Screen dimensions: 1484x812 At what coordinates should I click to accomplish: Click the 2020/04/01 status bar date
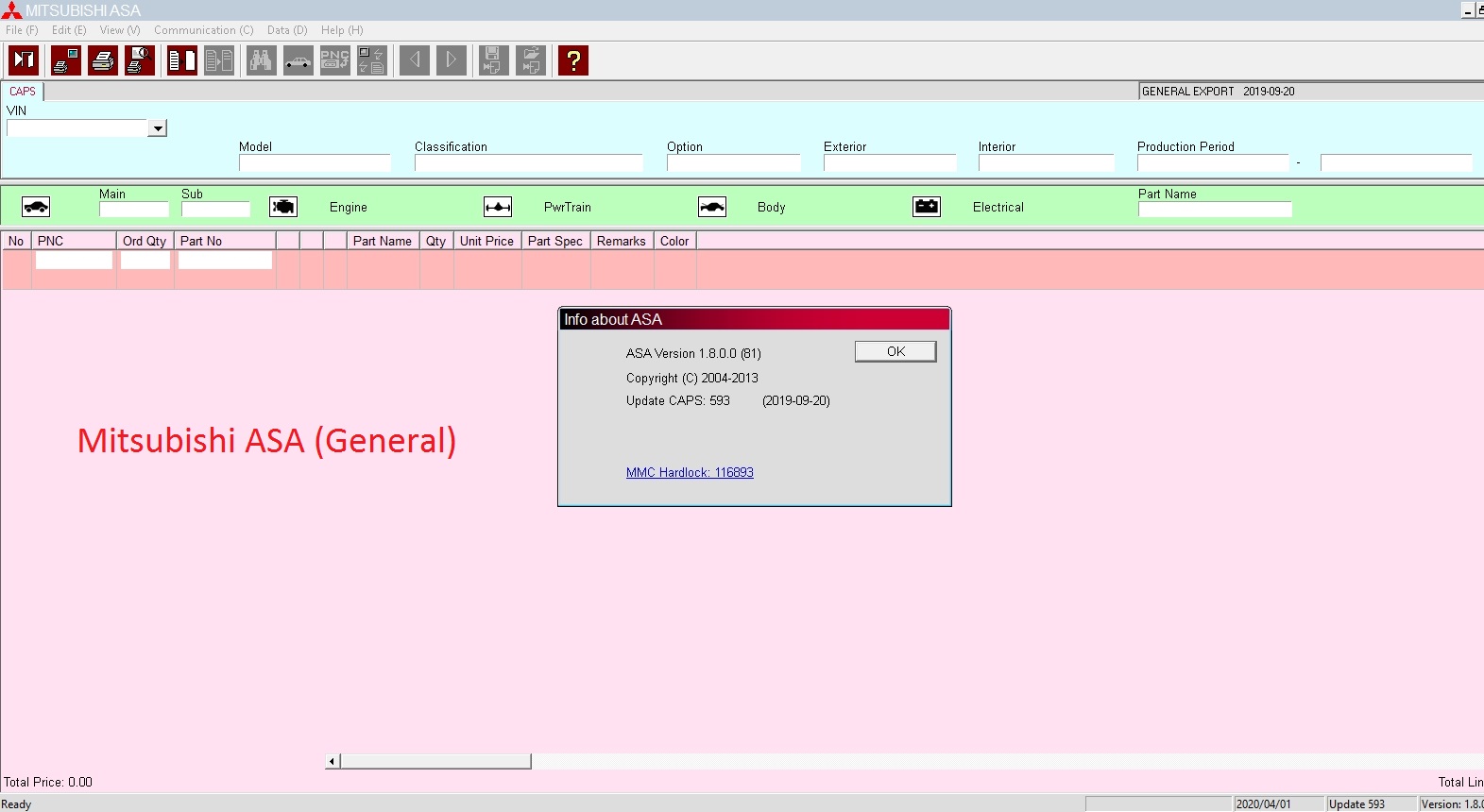click(x=1279, y=804)
